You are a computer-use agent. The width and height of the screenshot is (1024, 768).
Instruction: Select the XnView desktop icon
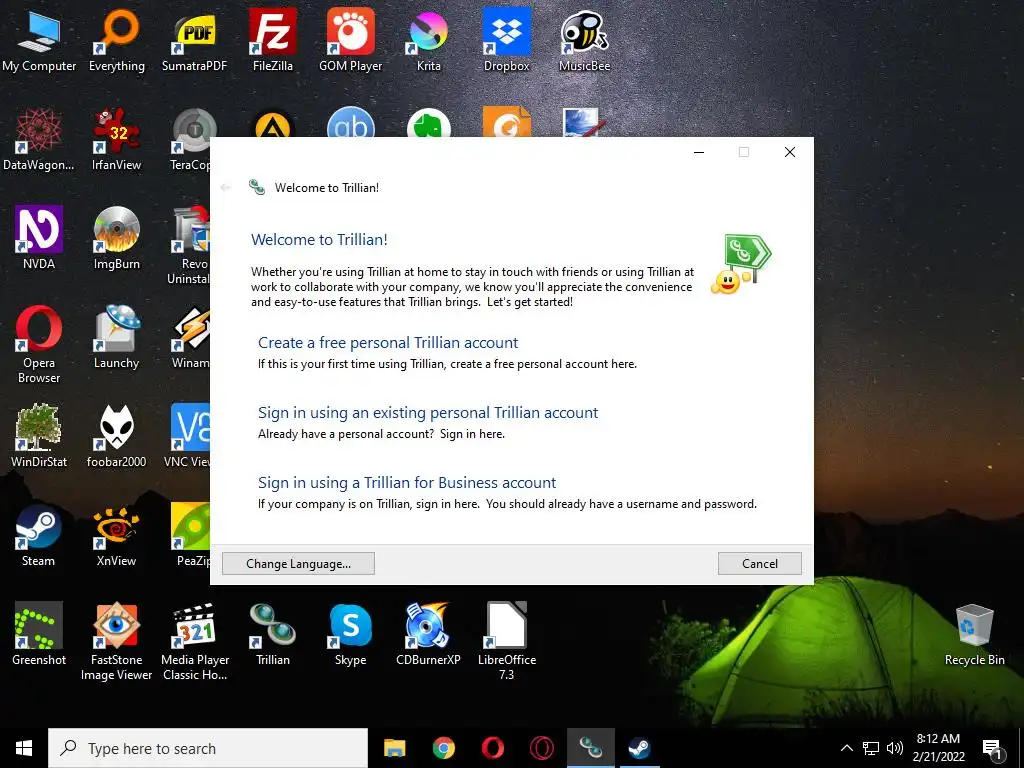[116, 536]
